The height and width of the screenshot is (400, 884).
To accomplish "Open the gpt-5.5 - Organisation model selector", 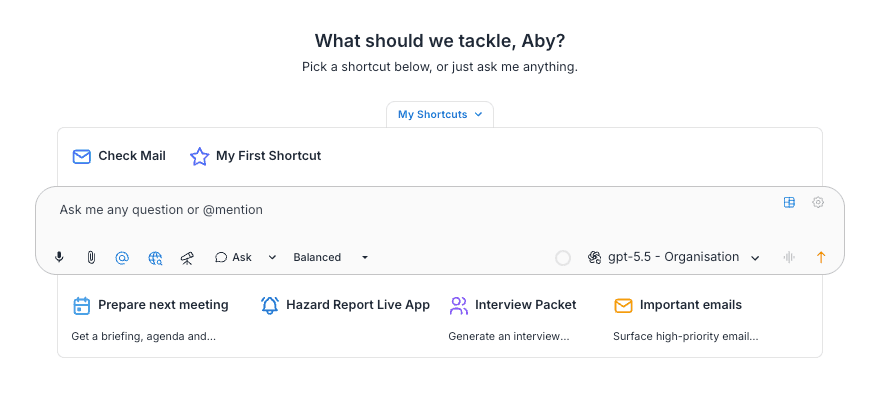I will pos(674,257).
